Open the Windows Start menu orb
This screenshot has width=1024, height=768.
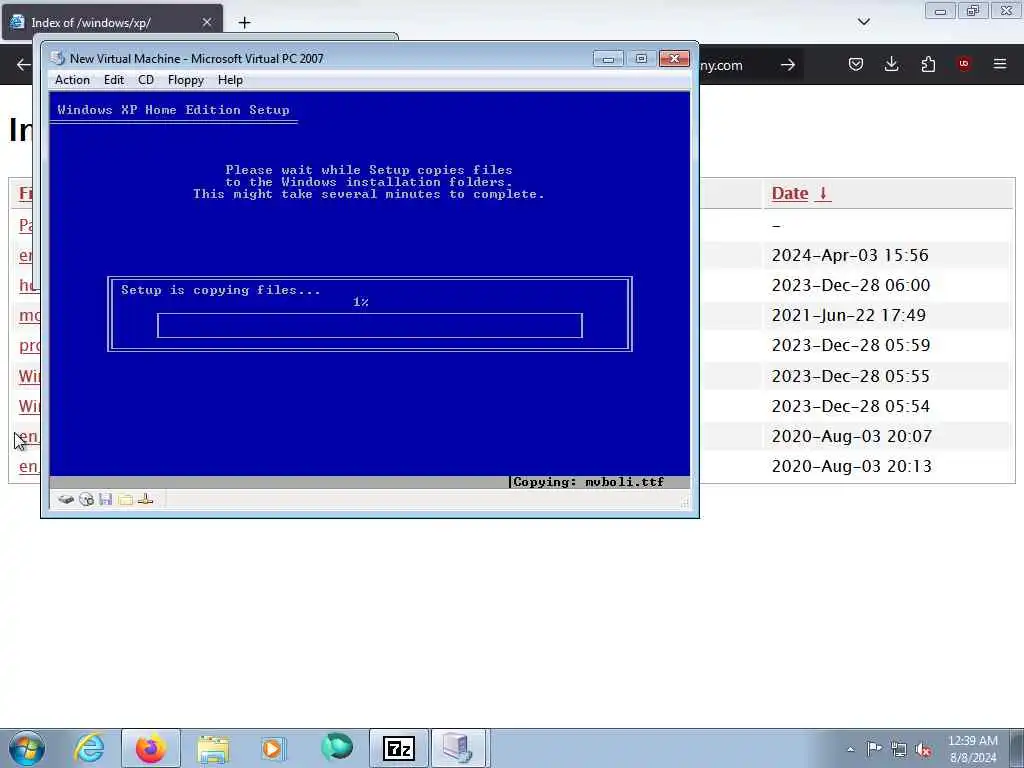27,748
